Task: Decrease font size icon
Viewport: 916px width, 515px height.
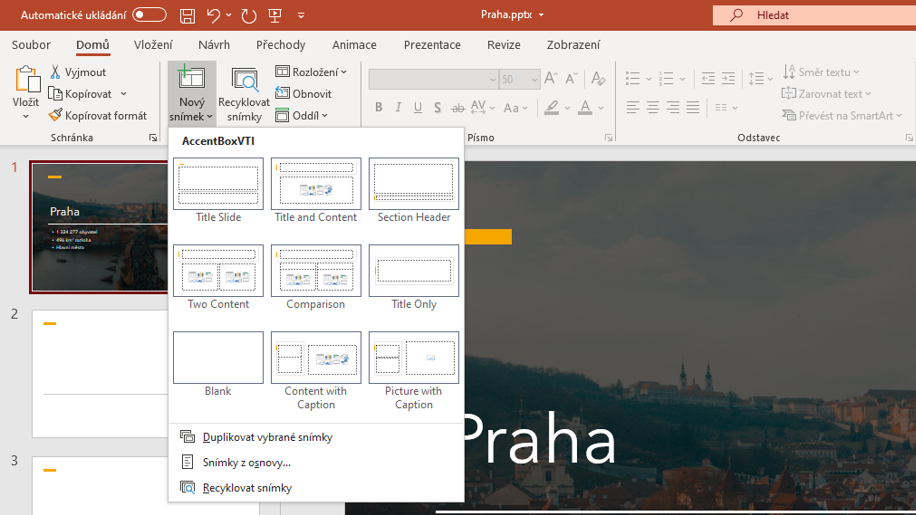Action: [x=571, y=78]
